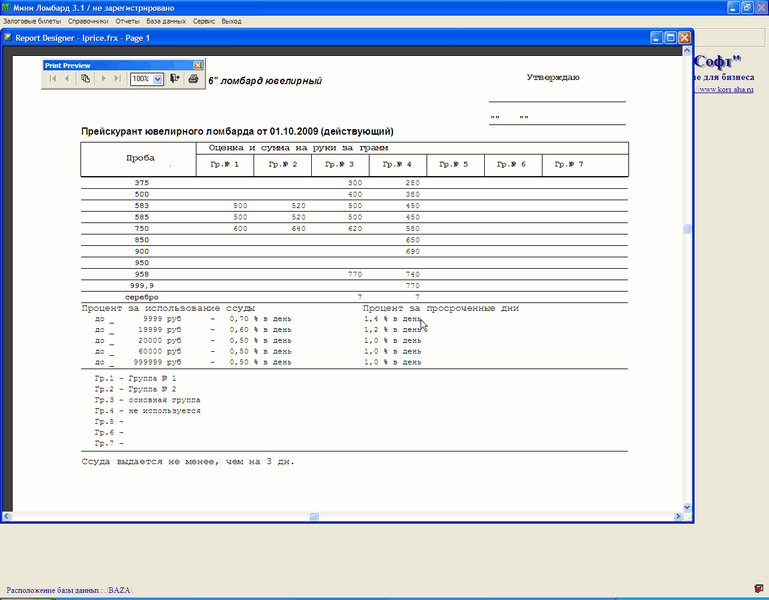Click the red status bar icon
The height and width of the screenshot is (600, 769).
point(758,588)
